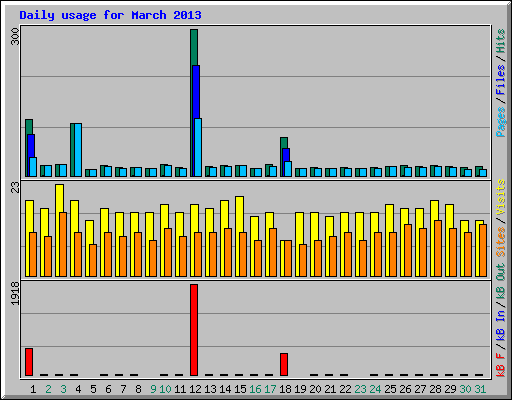512x400 pixels.
Task: Click green day label '24' on the x-axis
Action: click(375, 389)
